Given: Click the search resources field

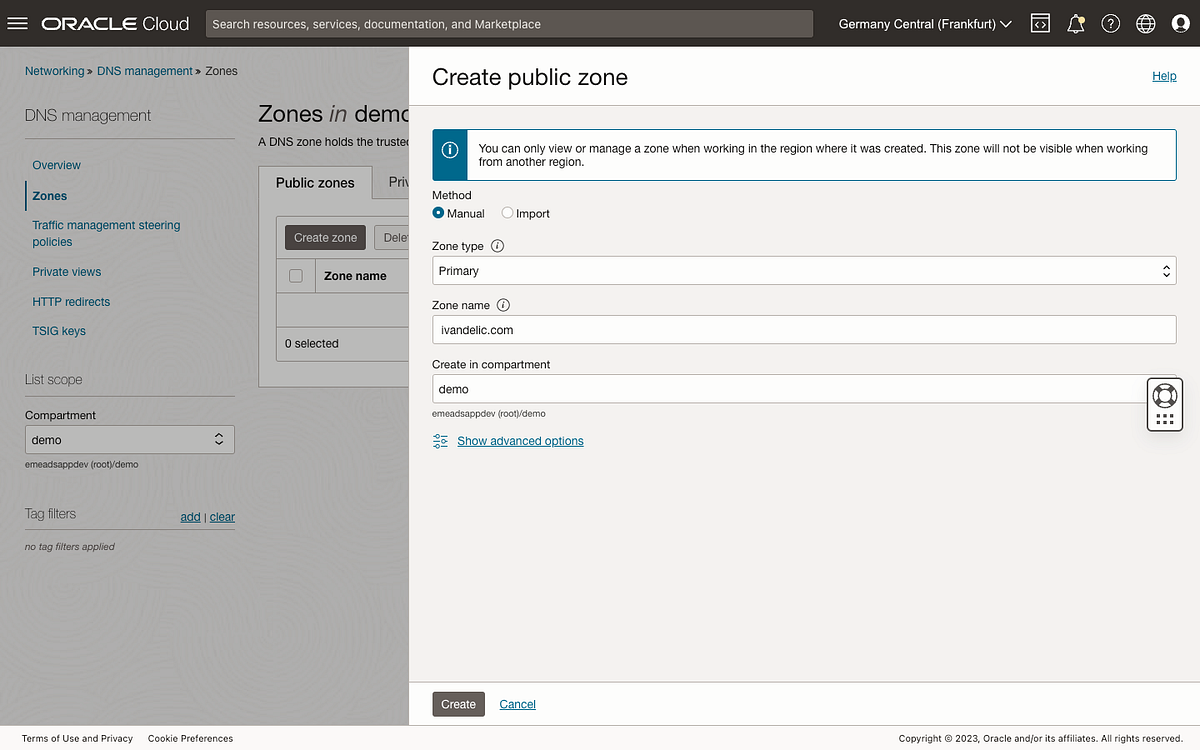Looking at the screenshot, I should coord(509,23).
